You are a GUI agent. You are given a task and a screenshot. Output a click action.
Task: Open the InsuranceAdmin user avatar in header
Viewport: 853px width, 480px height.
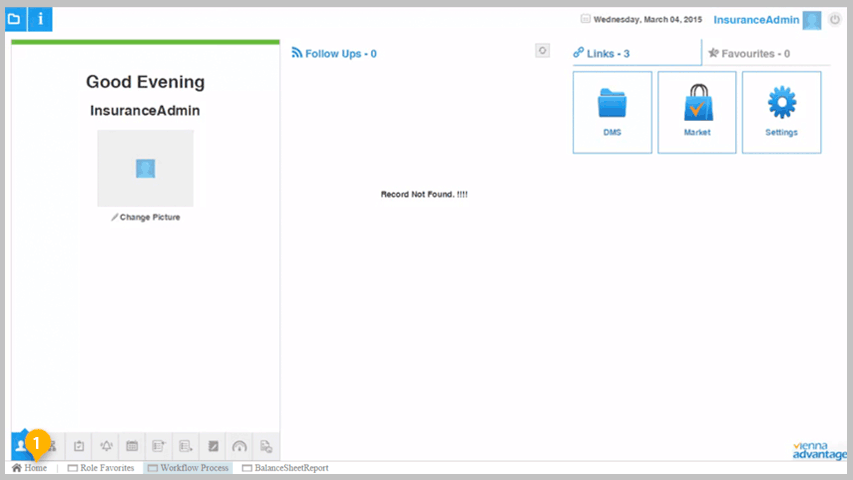point(812,20)
